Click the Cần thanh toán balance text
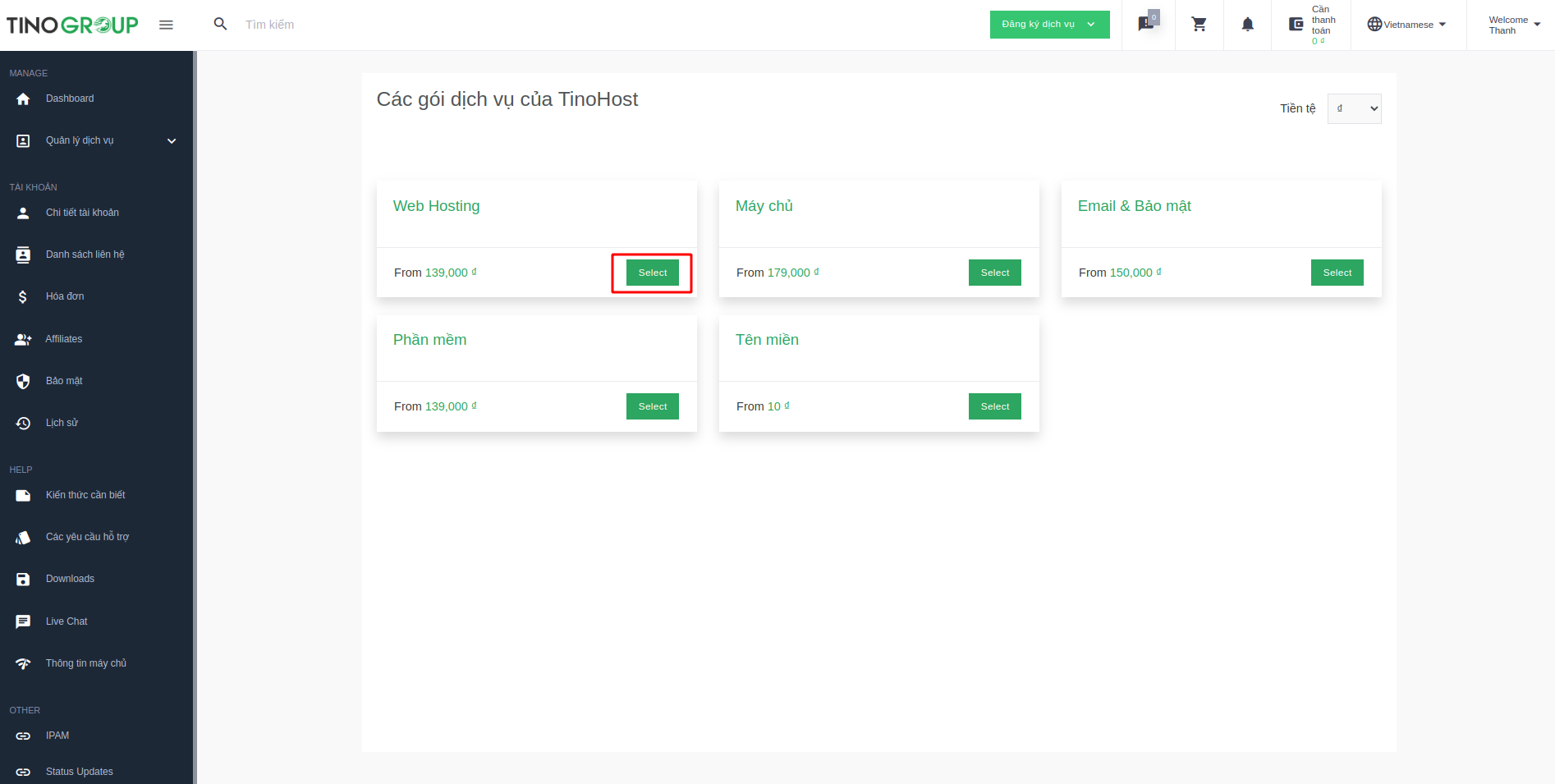Screen dimensions: 1555x784 1323,25
